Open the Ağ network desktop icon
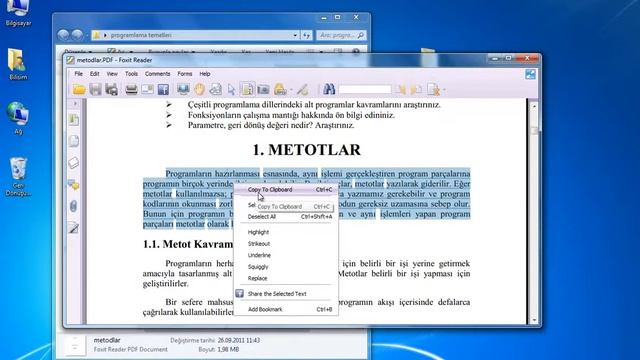This screenshot has height=360, width=640. [18, 118]
